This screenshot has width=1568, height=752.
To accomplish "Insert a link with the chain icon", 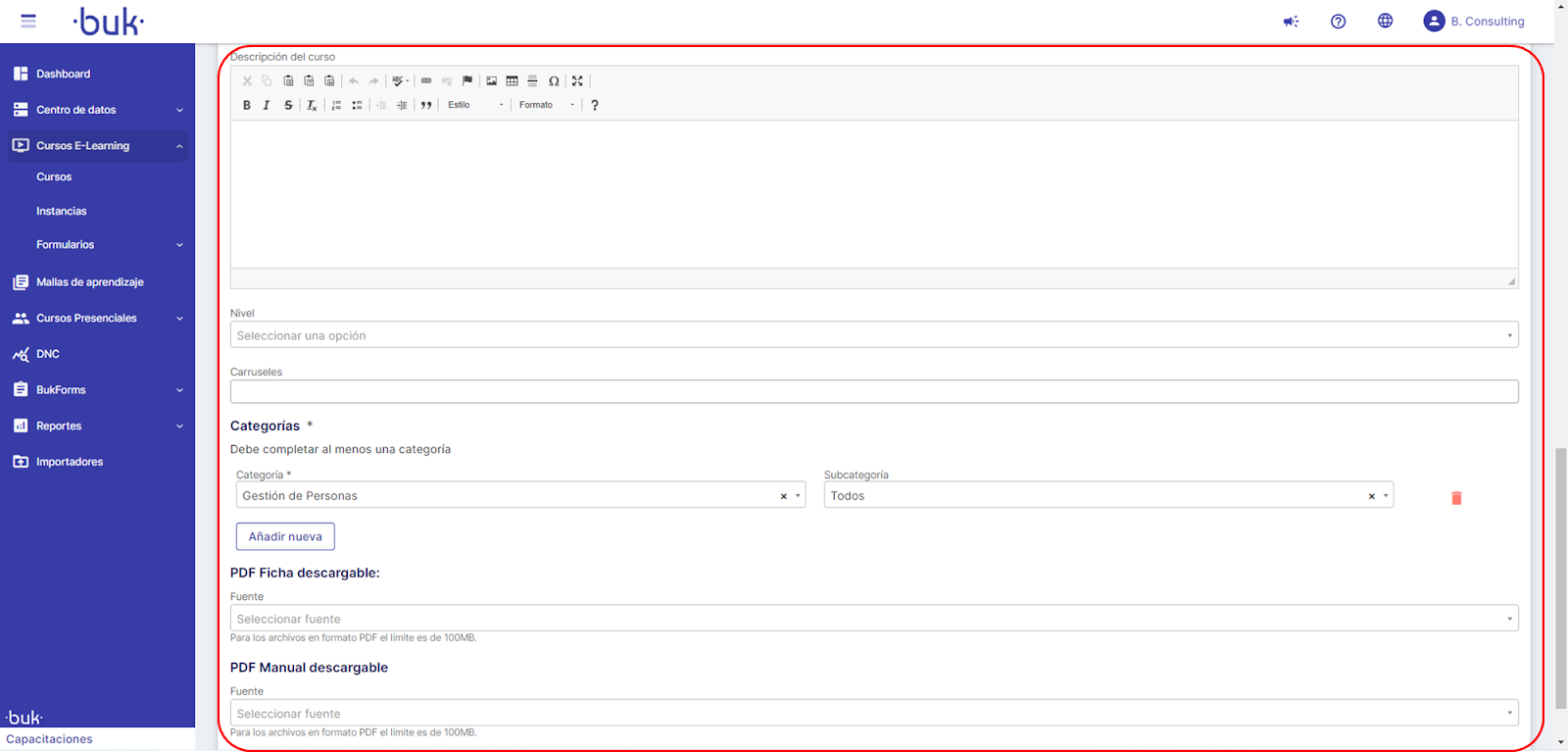I will tap(426, 81).
